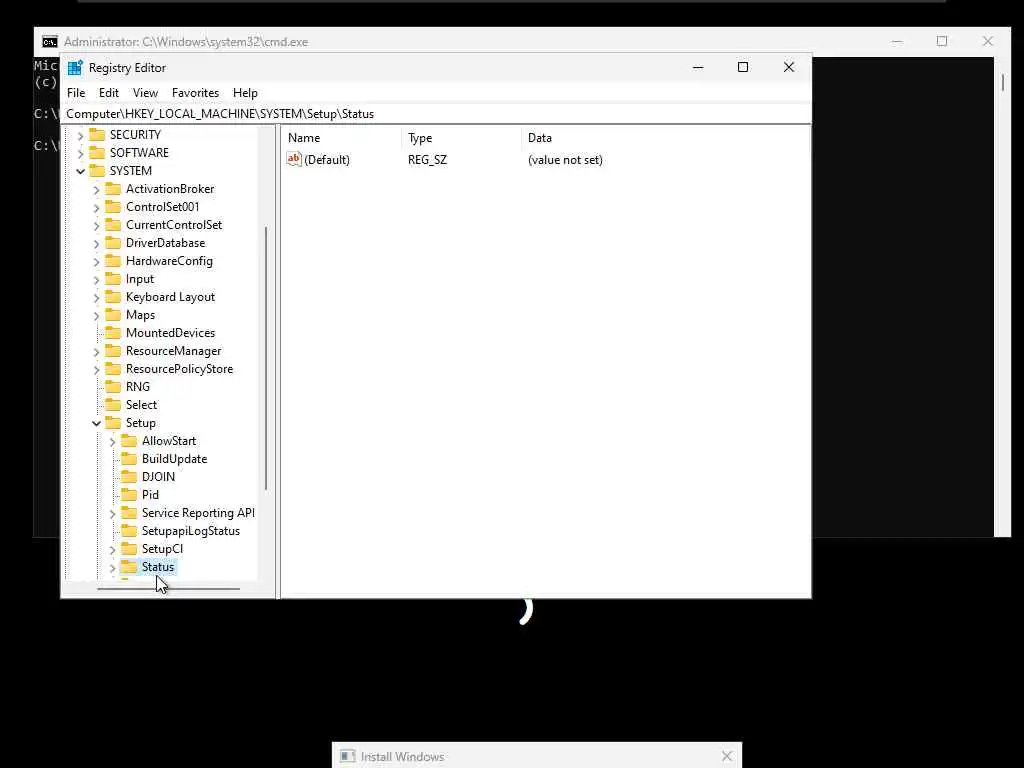Select the Keyboard Layout folder icon

pyautogui.click(x=114, y=296)
